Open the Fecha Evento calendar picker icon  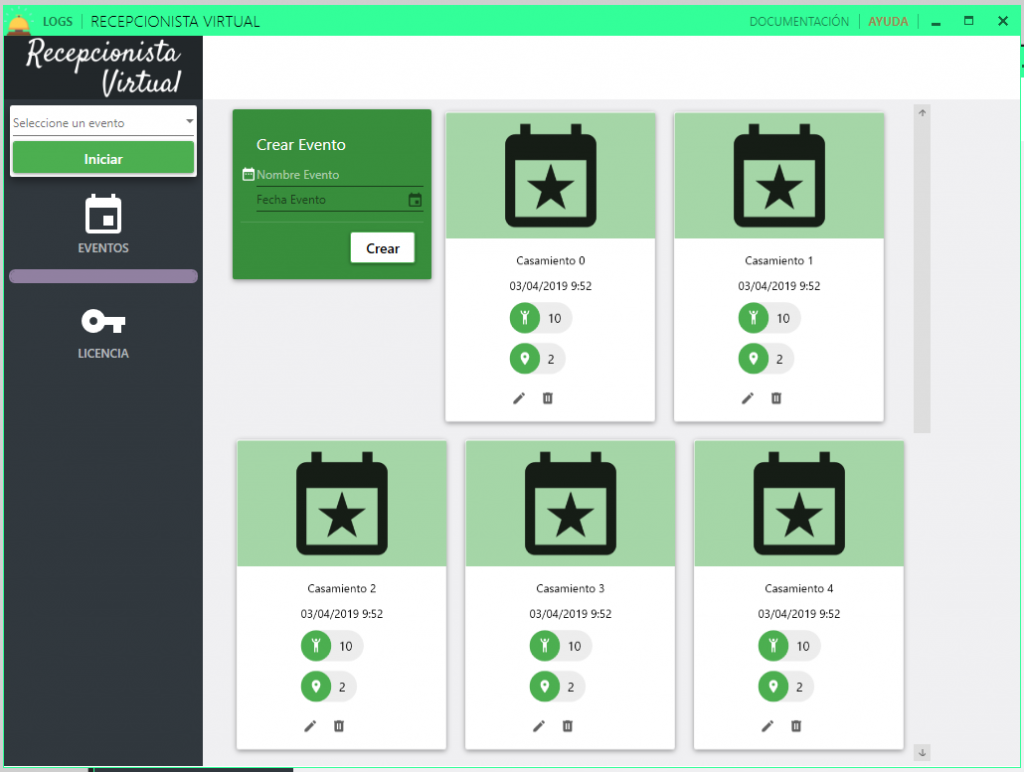[415, 200]
